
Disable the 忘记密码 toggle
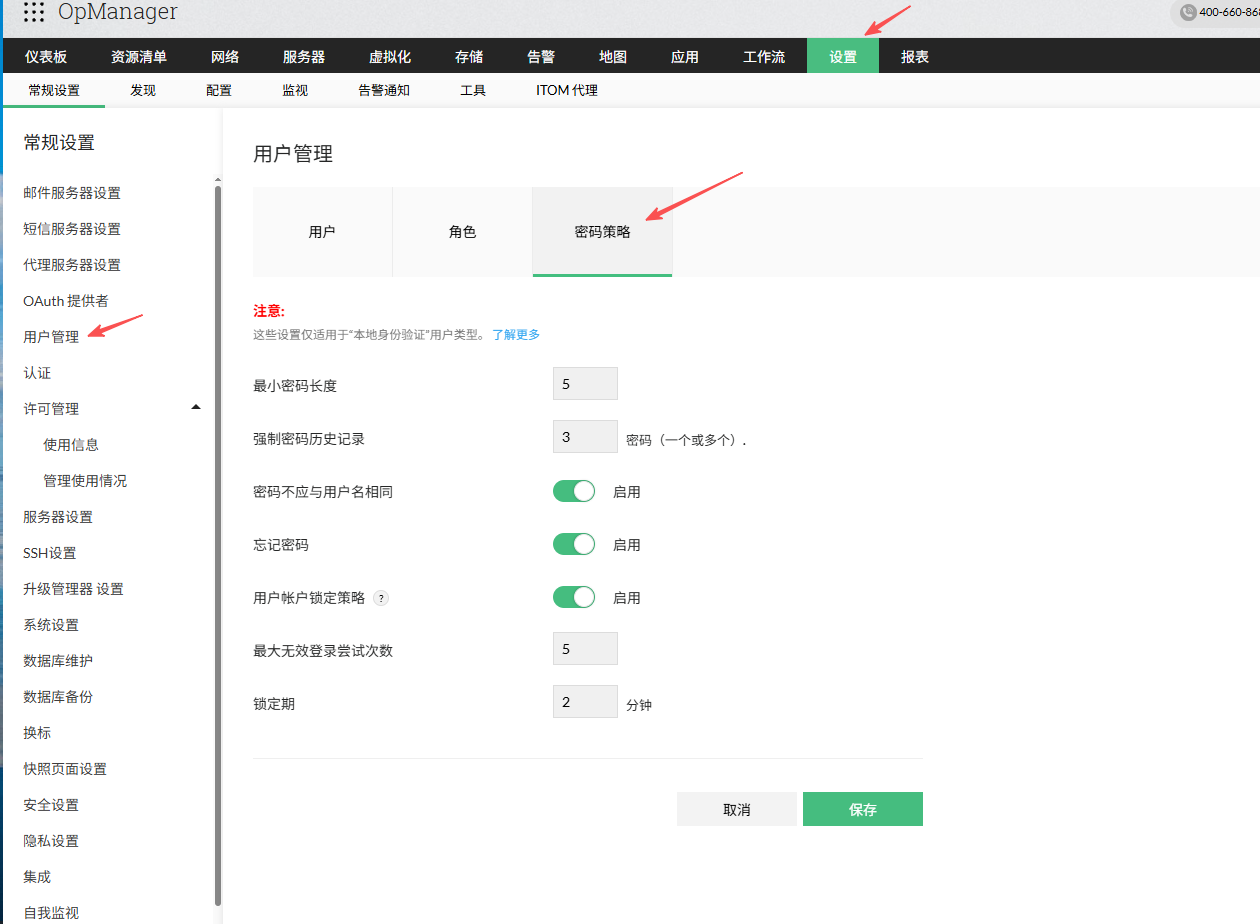click(574, 544)
